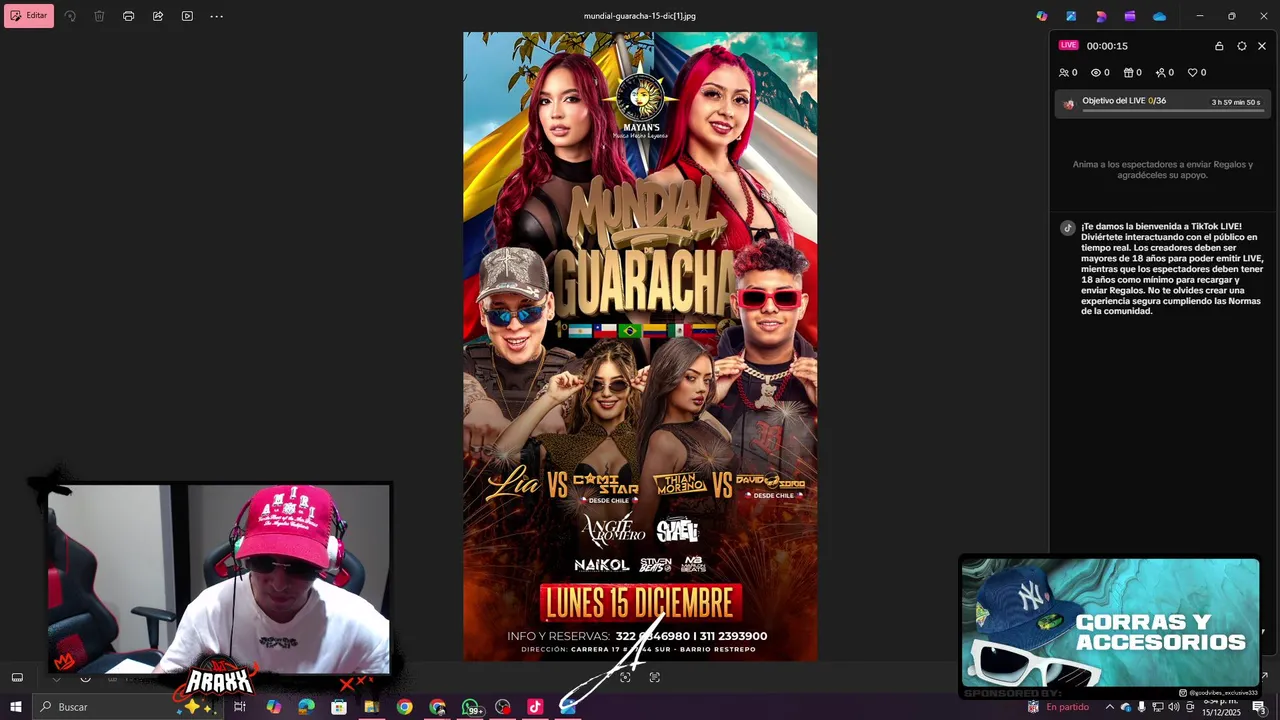Open the Objetivo del LIVE goal card
Viewport: 1280px width, 720px height.
pos(1162,104)
